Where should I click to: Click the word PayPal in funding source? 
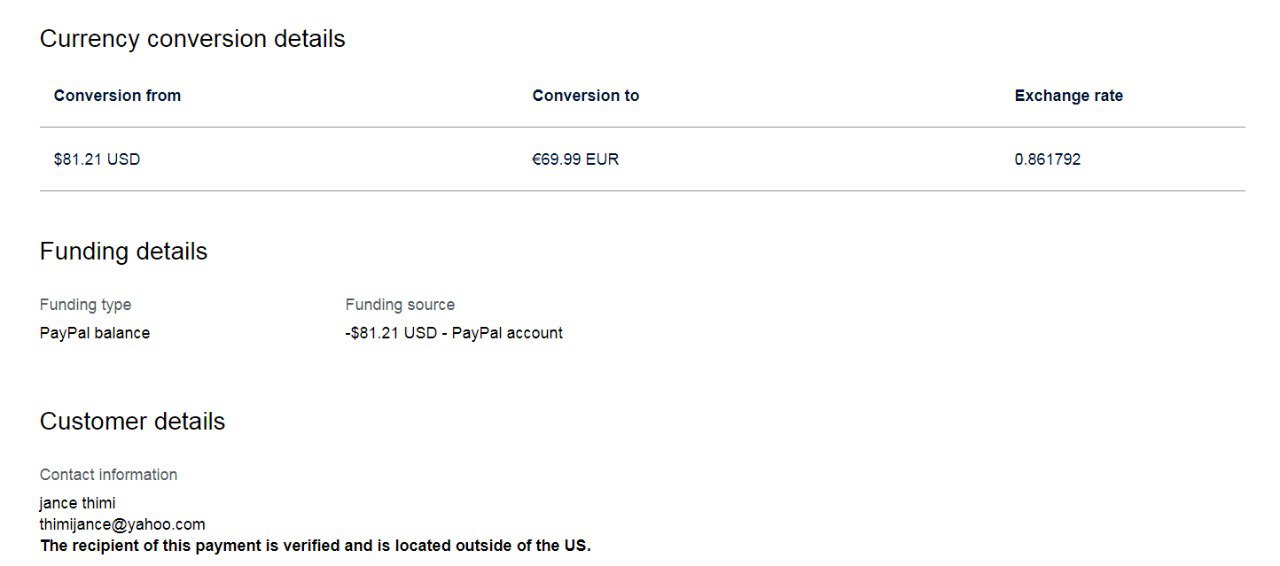coord(477,333)
